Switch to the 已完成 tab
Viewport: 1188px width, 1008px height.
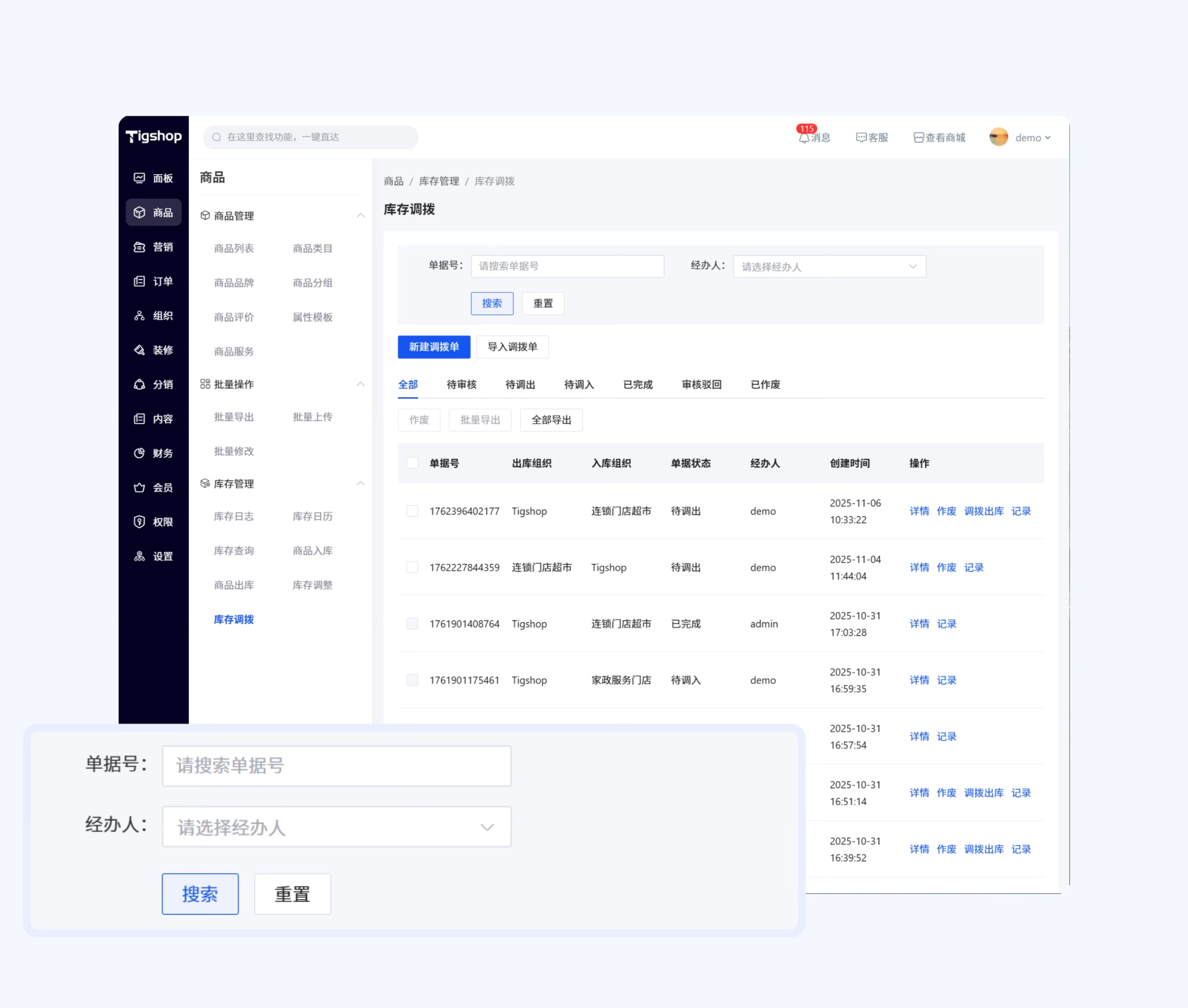coord(637,384)
